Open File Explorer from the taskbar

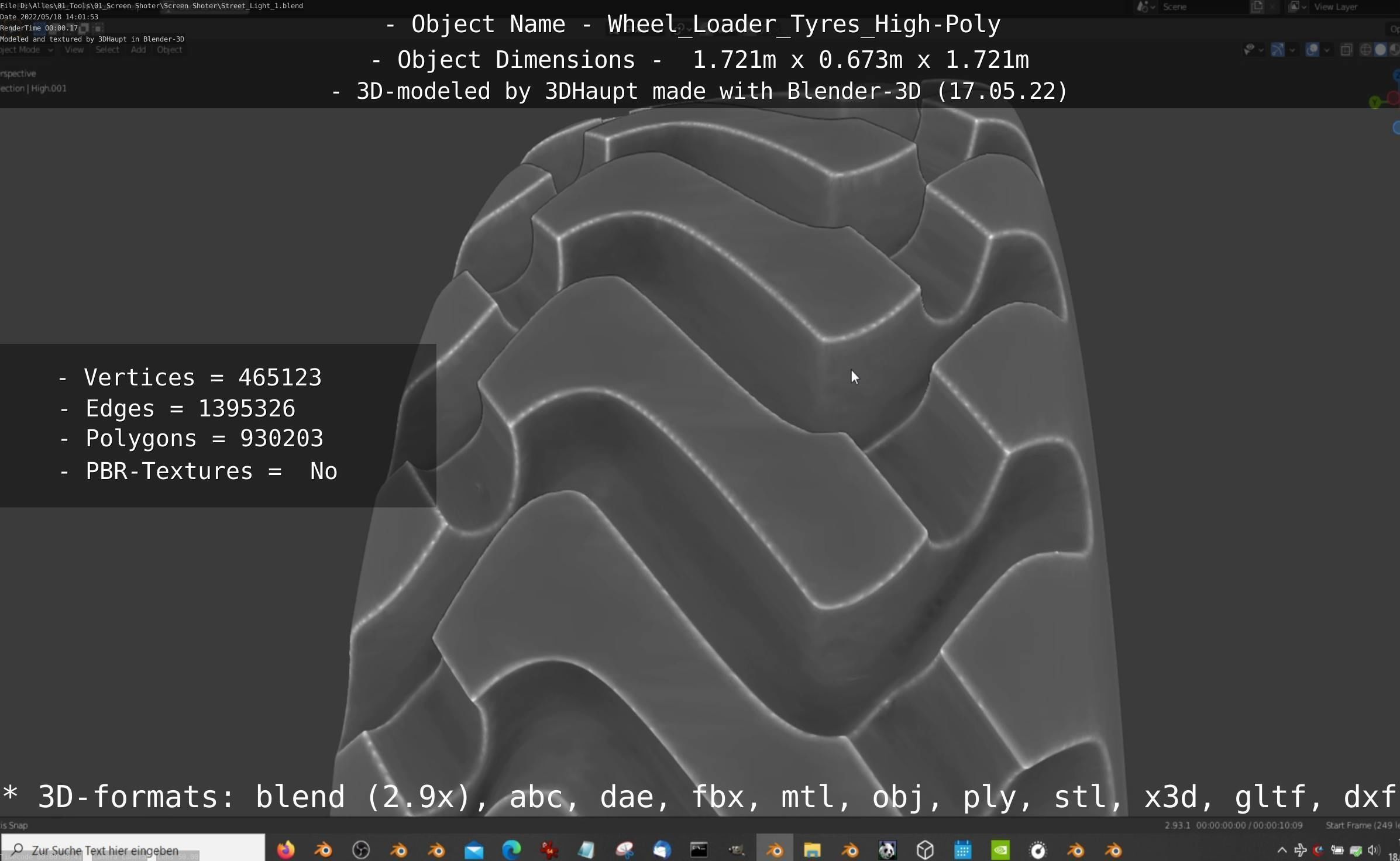812,849
